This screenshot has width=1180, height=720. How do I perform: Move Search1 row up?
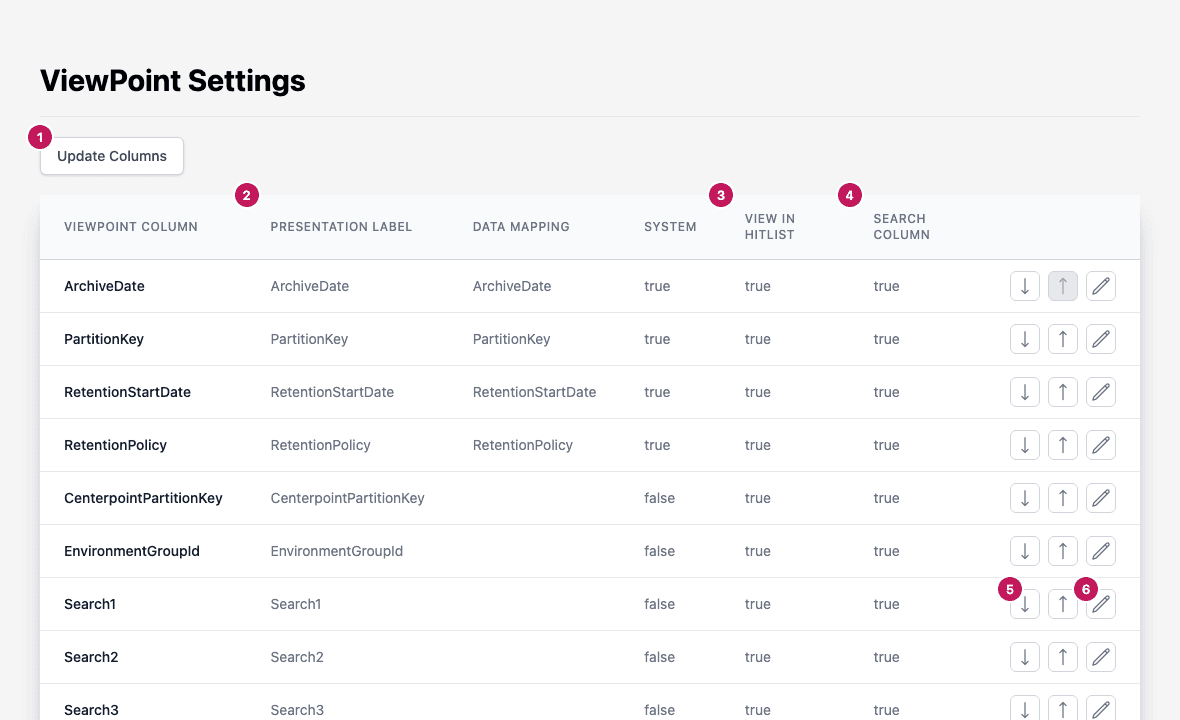1063,604
